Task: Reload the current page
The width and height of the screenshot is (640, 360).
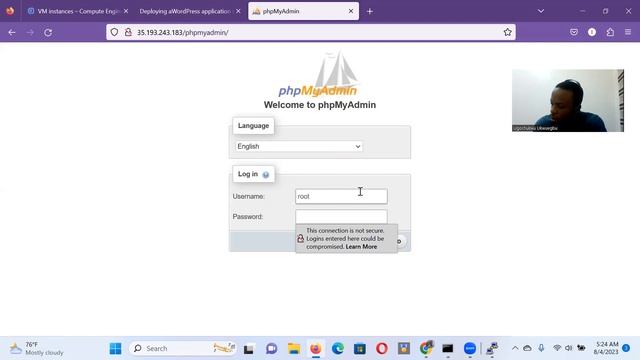Action: click(48, 32)
